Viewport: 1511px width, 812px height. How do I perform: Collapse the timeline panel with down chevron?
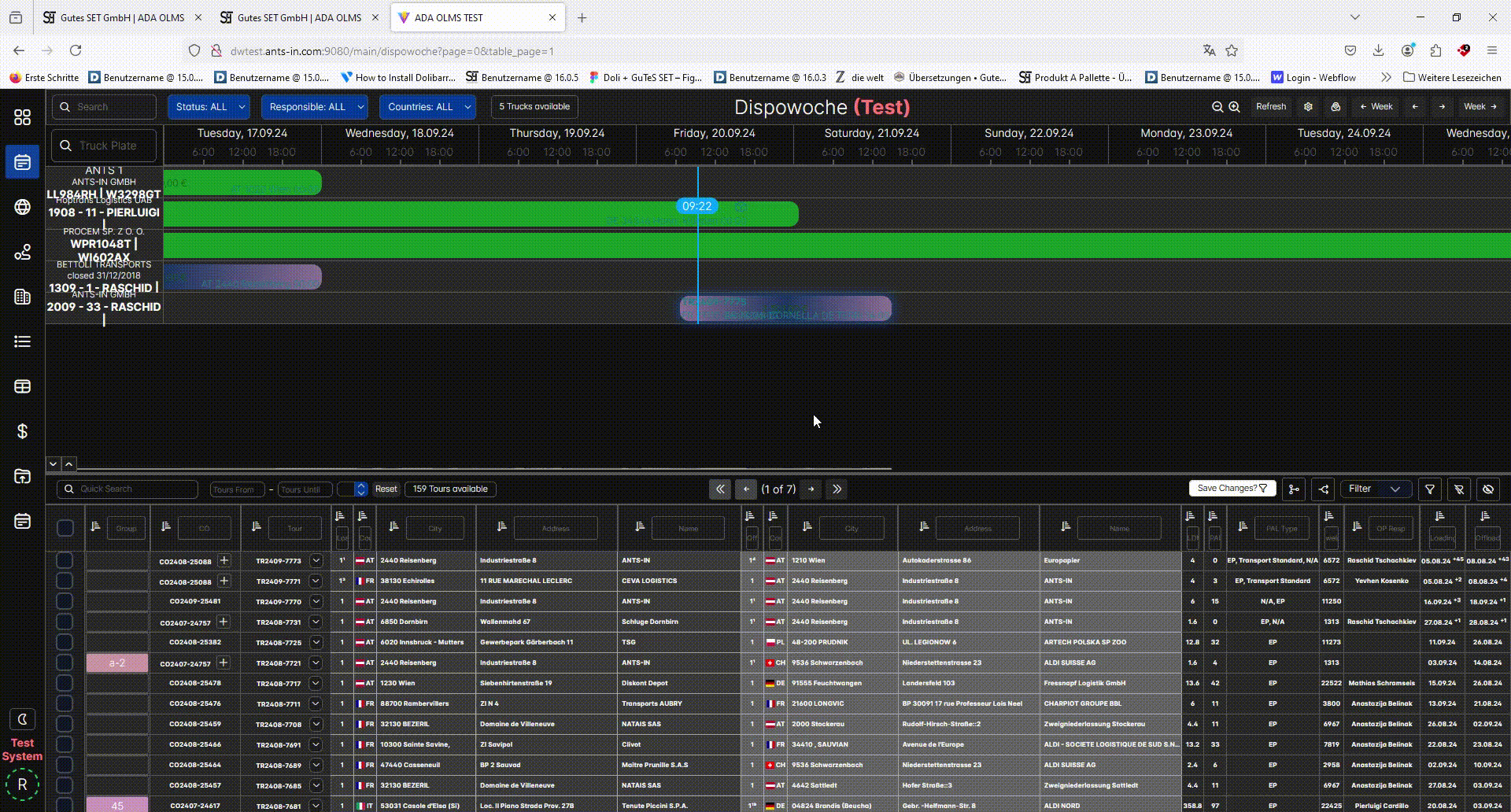click(53, 464)
